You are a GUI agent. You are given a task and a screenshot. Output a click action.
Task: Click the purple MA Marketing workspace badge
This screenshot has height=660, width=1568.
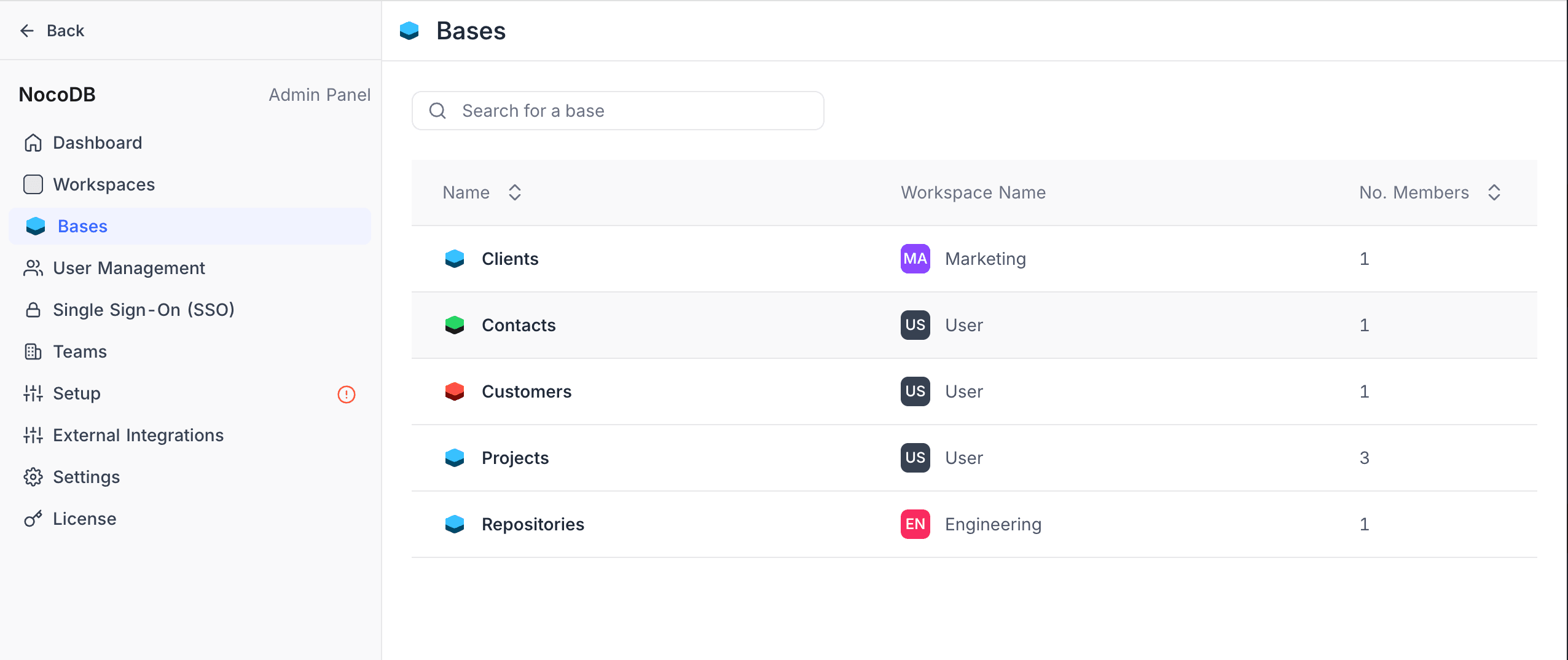point(915,259)
